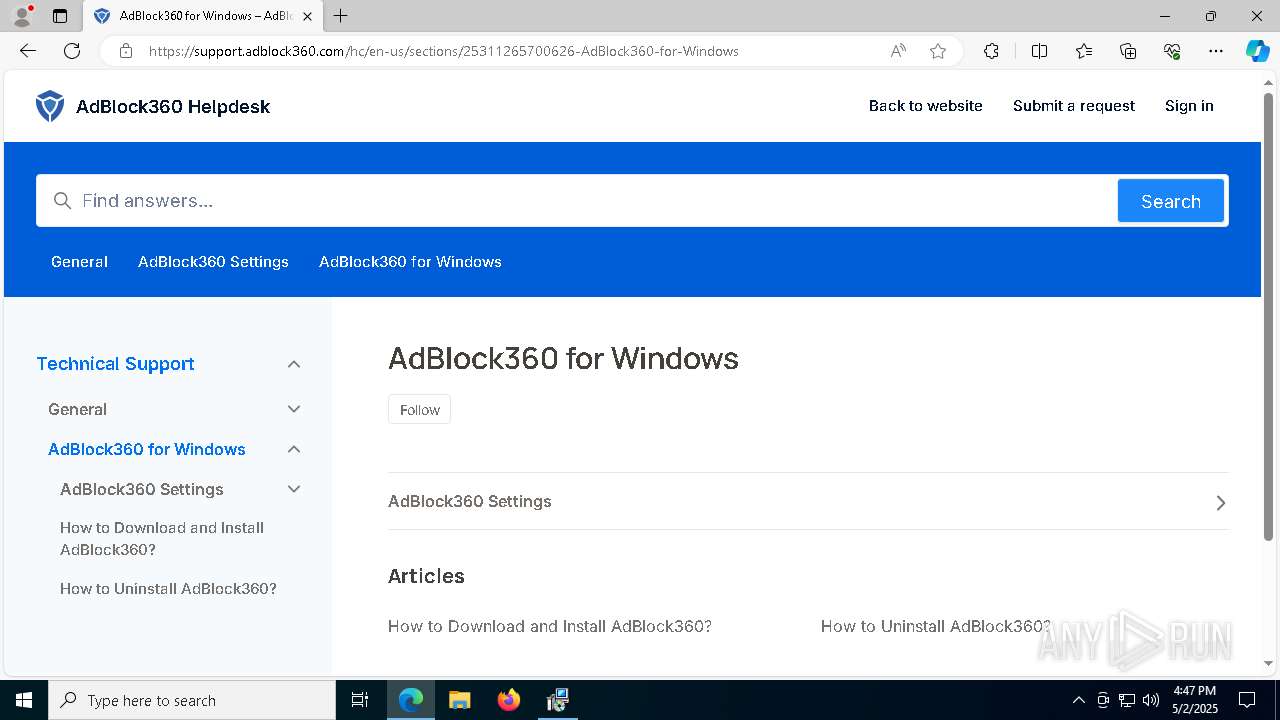Open taskbar clock and date
The height and width of the screenshot is (720, 1280).
[1195, 700]
